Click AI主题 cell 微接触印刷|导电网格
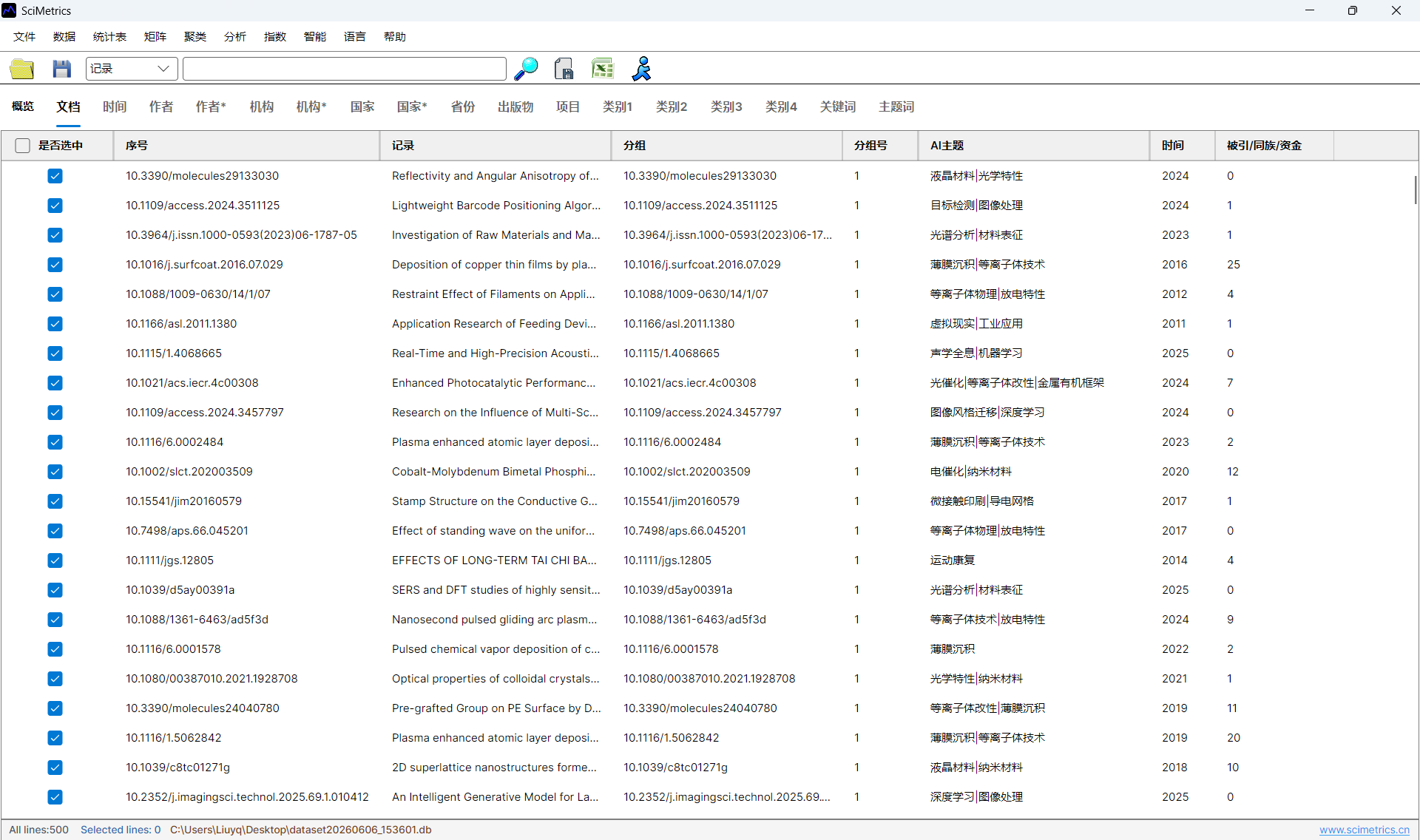 [x=982, y=501]
